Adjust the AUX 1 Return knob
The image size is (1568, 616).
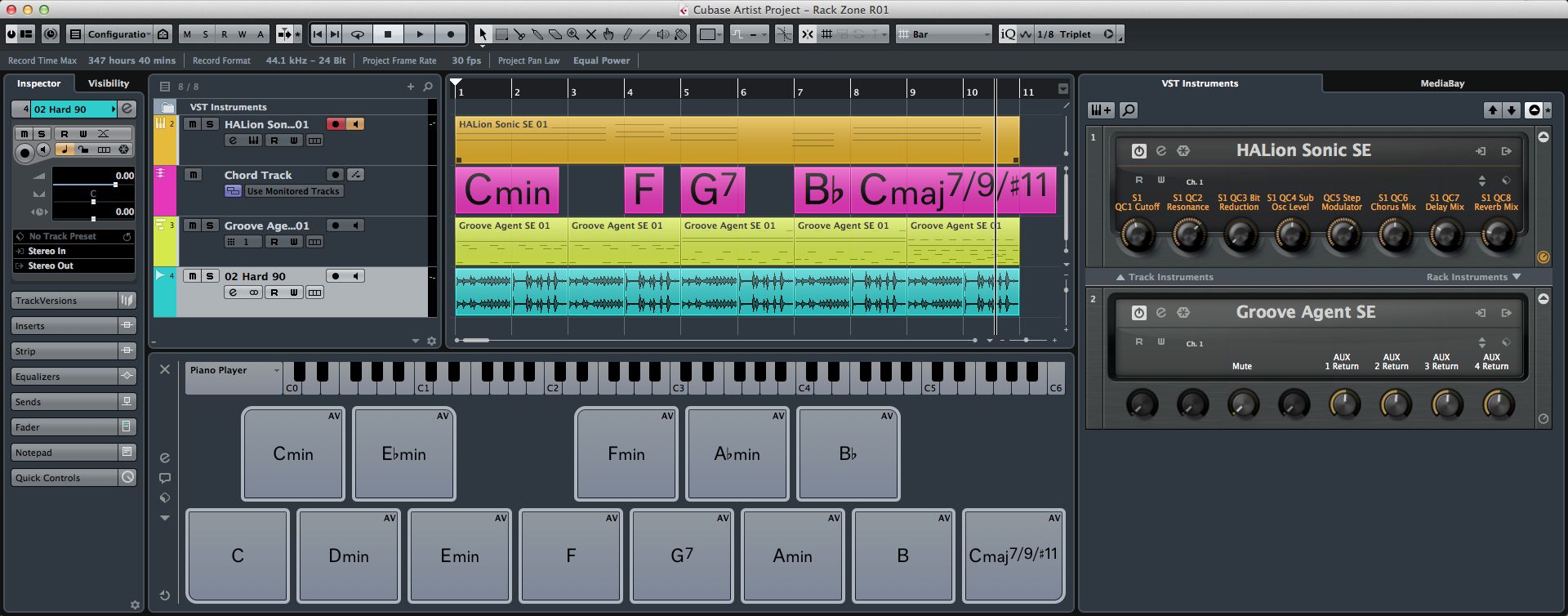[x=1344, y=404]
